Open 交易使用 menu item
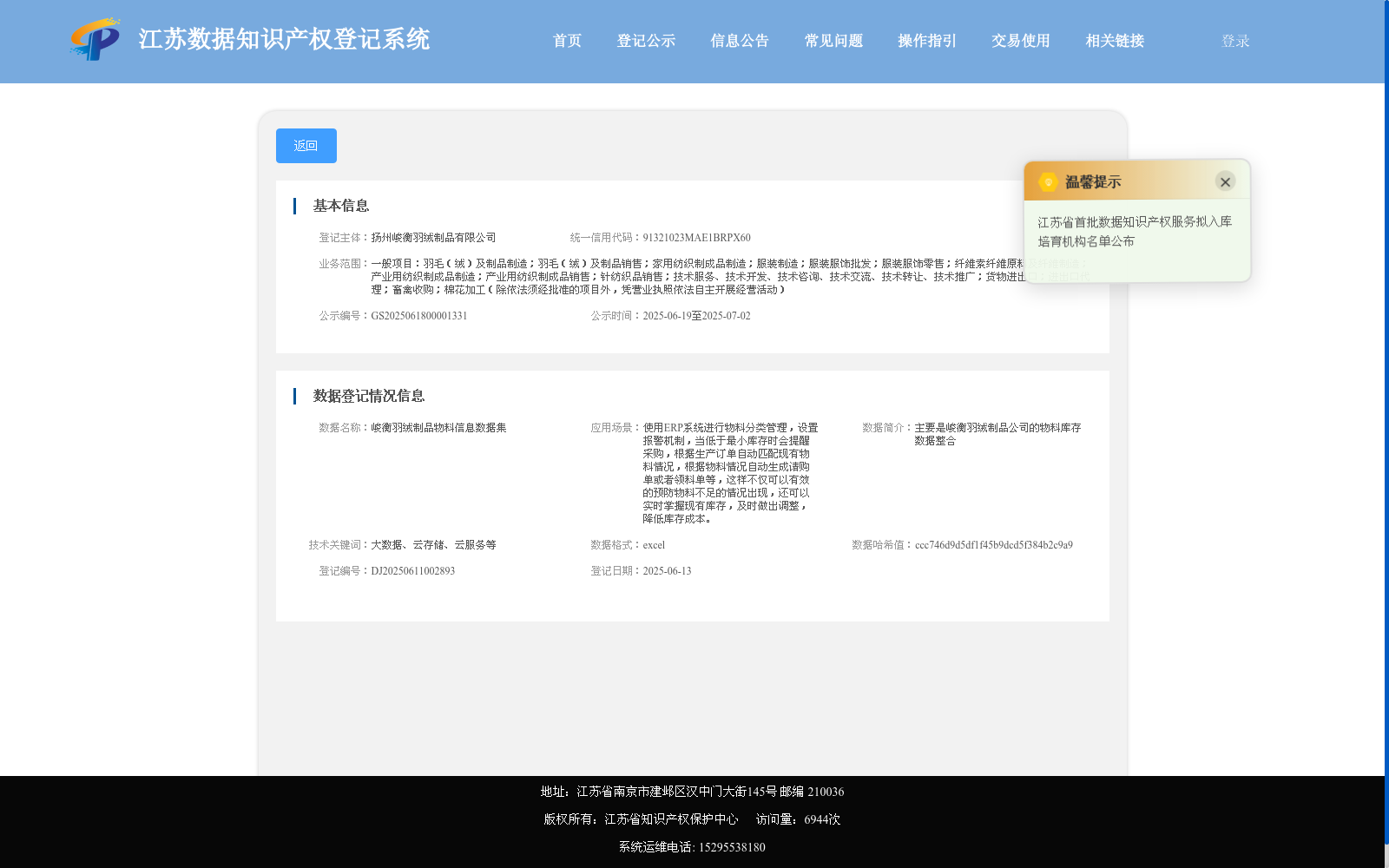Image resolution: width=1389 pixels, height=868 pixels. point(1021,41)
